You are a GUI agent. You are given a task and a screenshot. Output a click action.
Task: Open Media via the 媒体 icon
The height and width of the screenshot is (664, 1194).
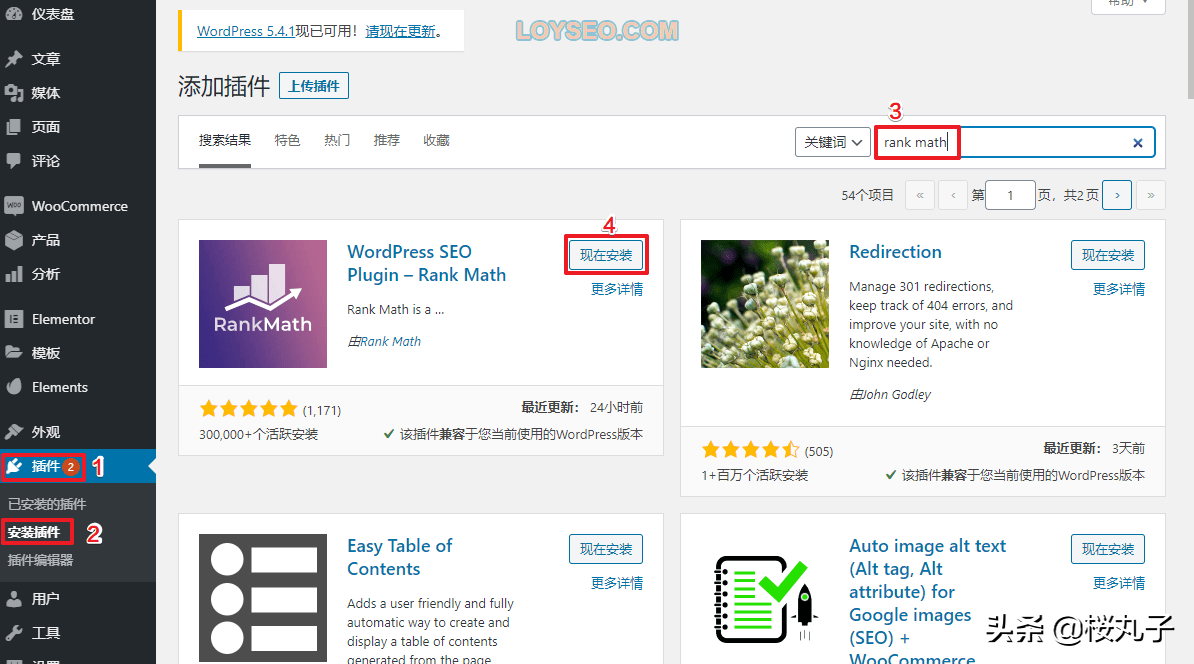pyautogui.click(x=14, y=93)
